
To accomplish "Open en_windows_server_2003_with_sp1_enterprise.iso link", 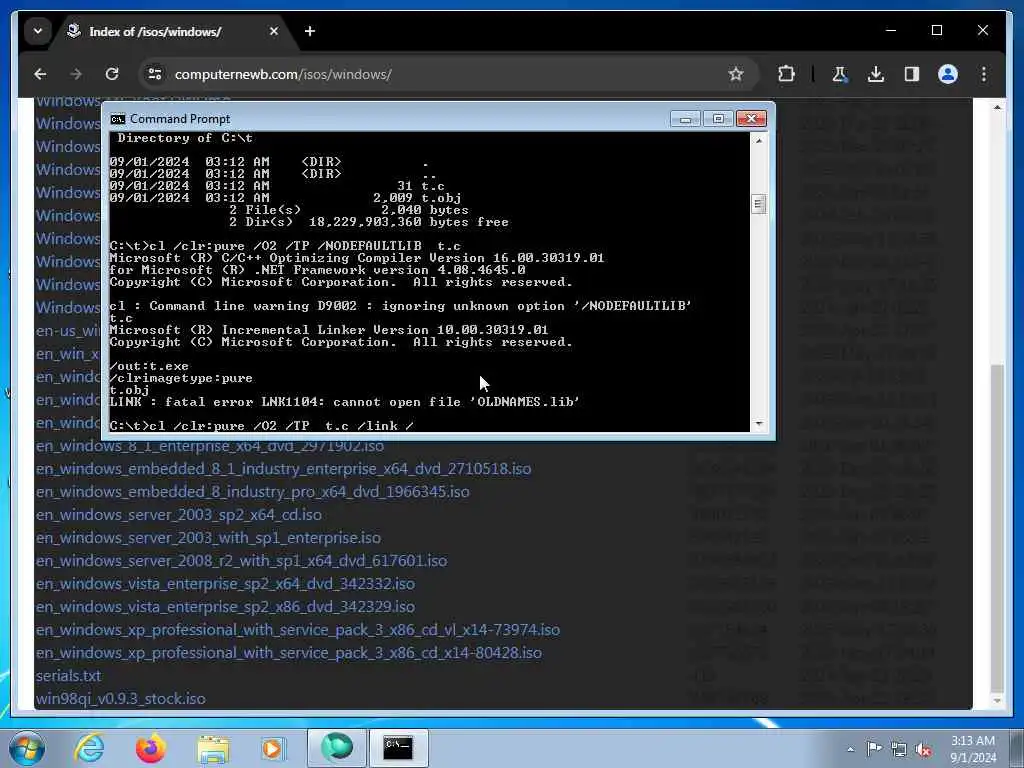I will pos(208,537).
